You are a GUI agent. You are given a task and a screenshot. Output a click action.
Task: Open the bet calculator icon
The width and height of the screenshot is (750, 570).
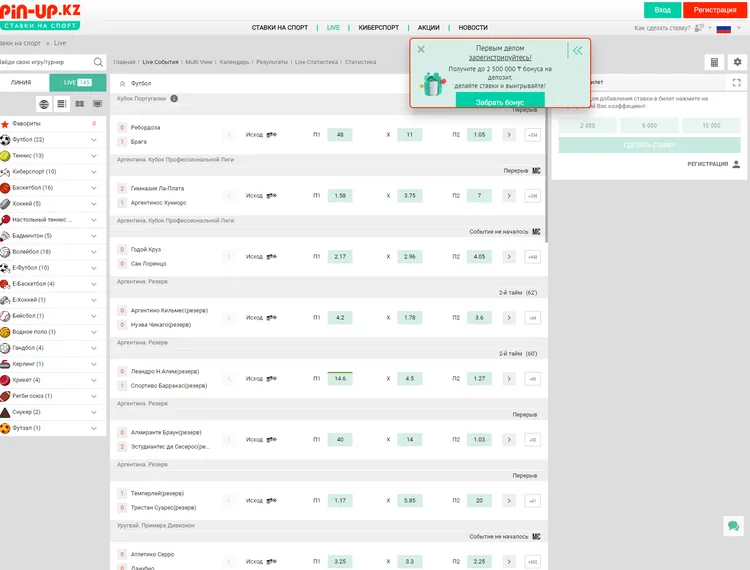pyautogui.click(x=714, y=62)
